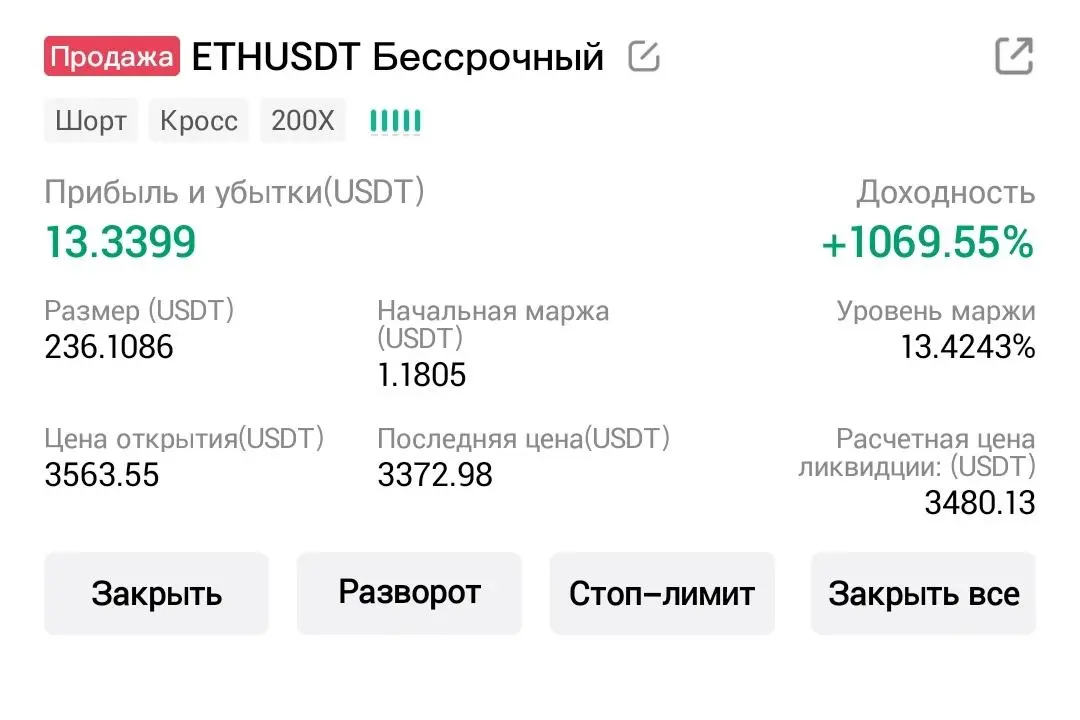Tap the Закрыть все button
This screenshot has height=720, width=1080.
(x=924, y=593)
